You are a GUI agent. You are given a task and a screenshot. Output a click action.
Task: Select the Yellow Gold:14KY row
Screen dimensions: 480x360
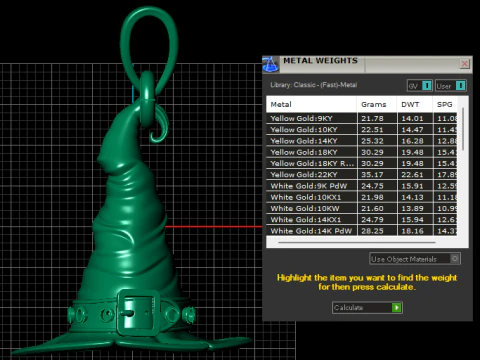click(x=362, y=141)
